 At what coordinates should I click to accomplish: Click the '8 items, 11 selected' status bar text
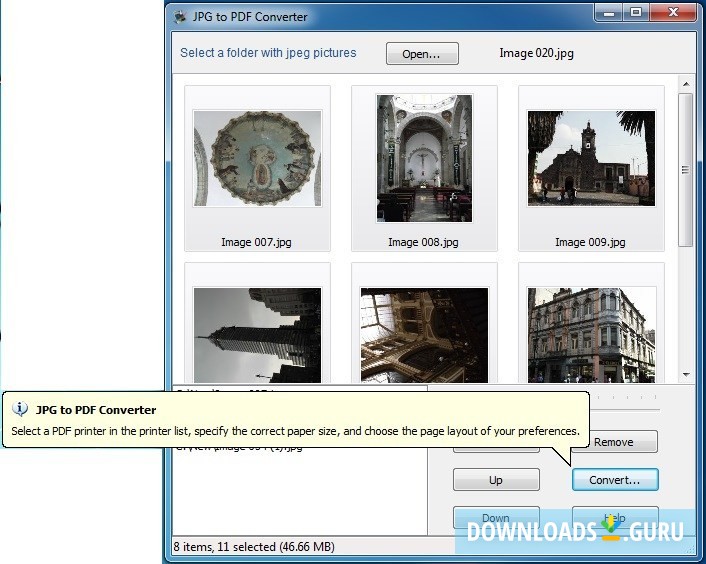254,546
